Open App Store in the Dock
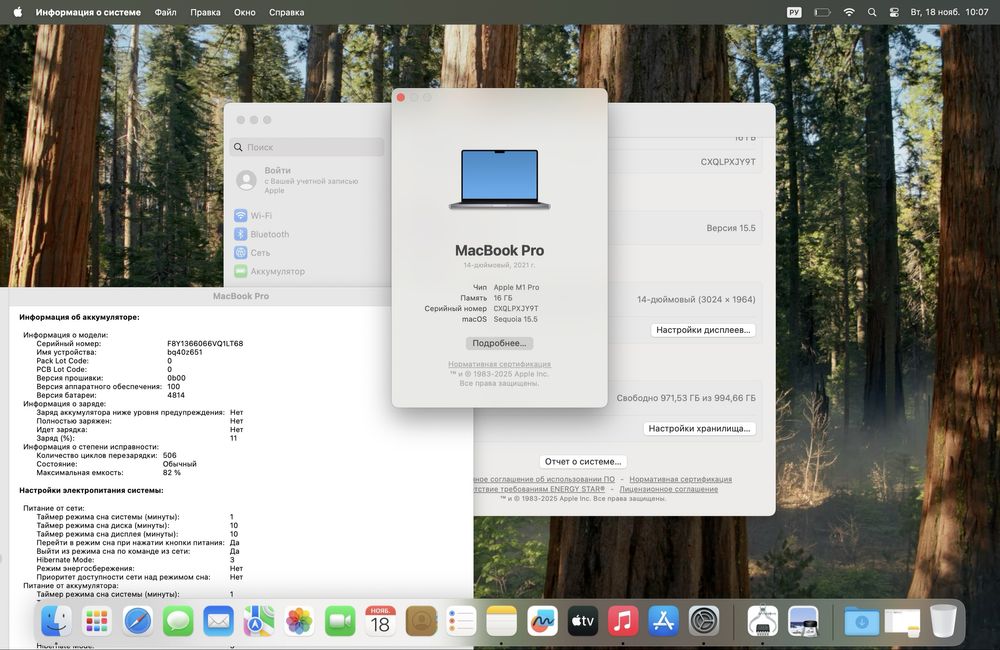Viewport: 1000px width, 650px height. point(663,621)
